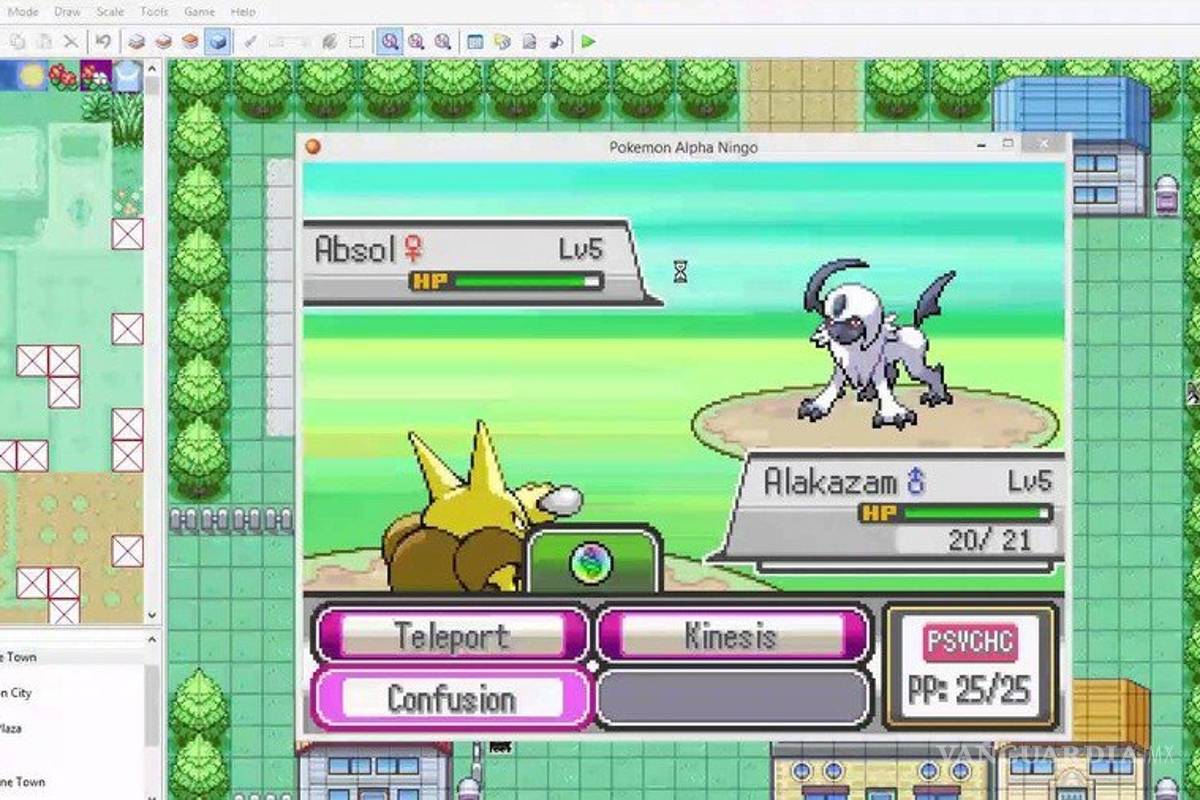1200x800 pixels.
Task: Select the rectangle selection tool icon
Action: (x=355, y=42)
